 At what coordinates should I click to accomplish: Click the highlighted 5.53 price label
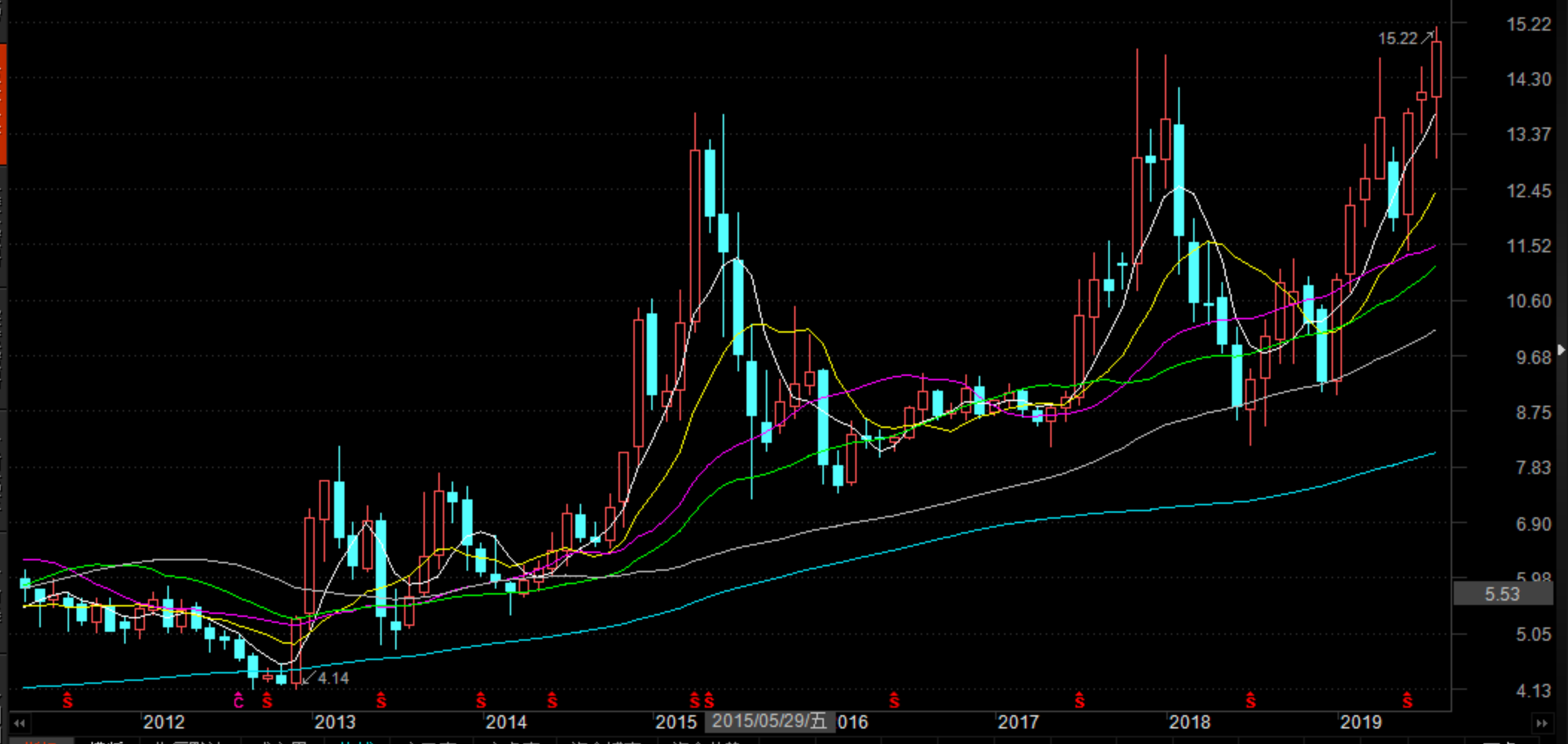coord(1502,595)
